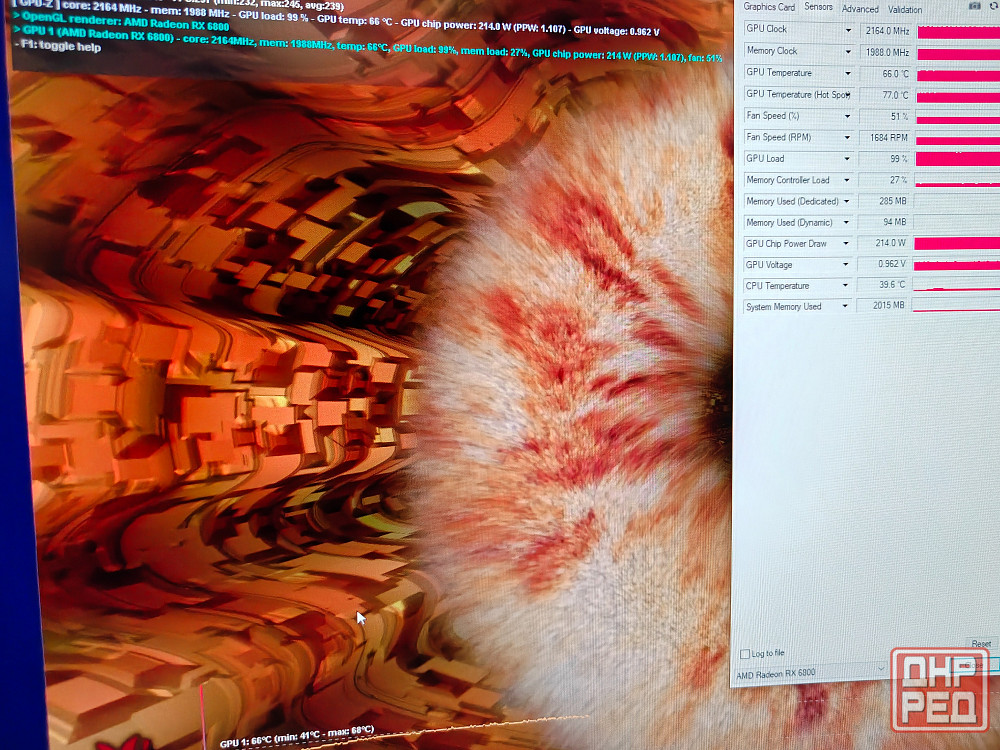
Task: Enable the Log to file checkbox
Action: click(745, 654)
